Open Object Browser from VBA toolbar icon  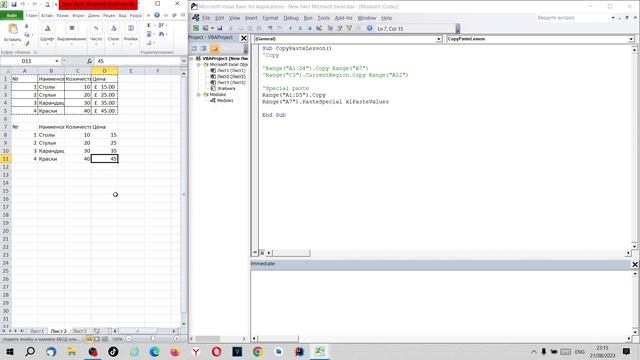pyautogui.click(x=349, y=28)
